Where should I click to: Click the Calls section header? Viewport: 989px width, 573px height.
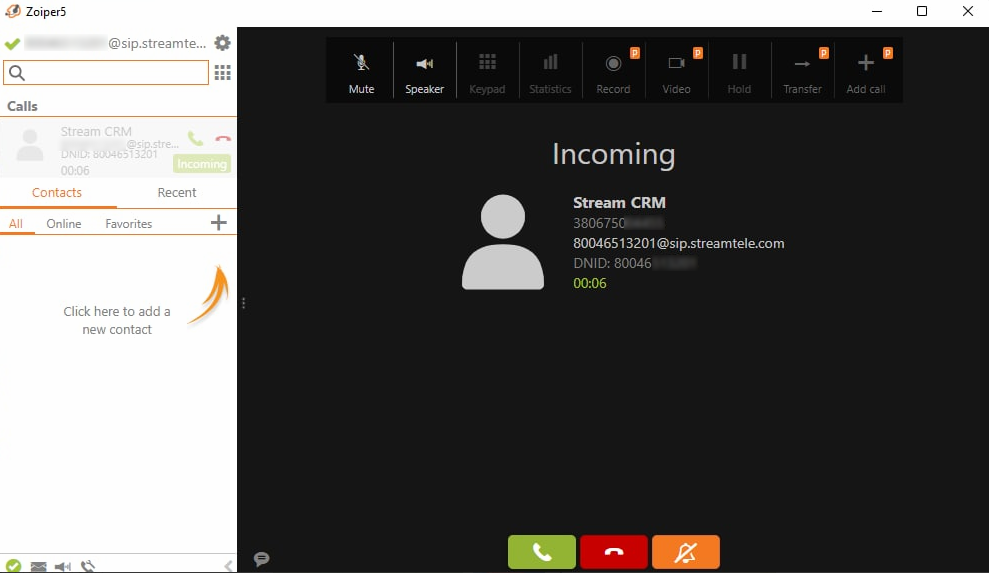coord(22,106)
